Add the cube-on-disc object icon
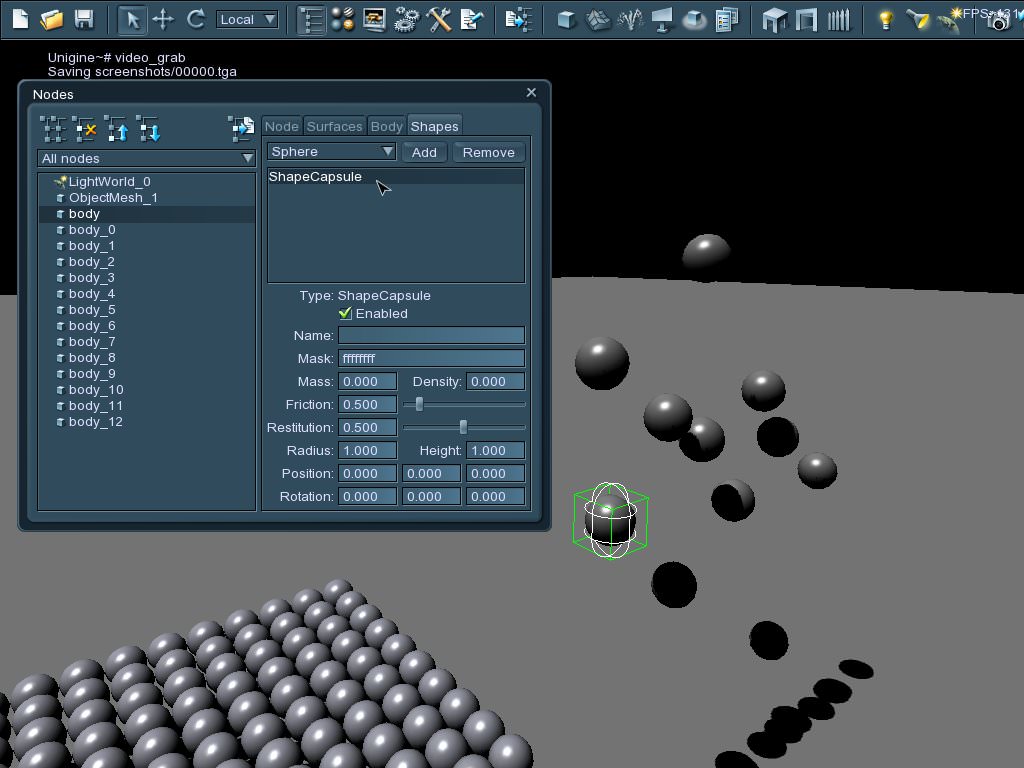Image resolution: width=1024 pixels, height=768 pixels. (694, 19)
